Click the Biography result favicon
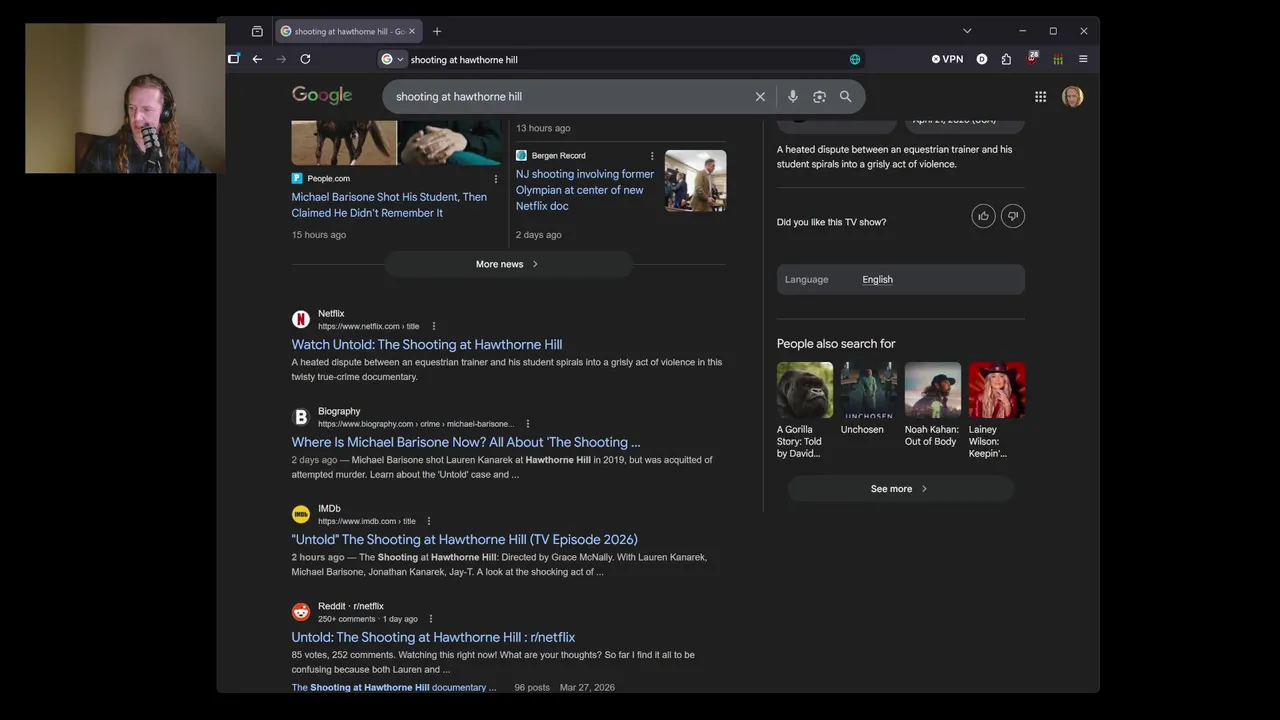Screen dimensions: 1280x720 click(x=301, y=417)
